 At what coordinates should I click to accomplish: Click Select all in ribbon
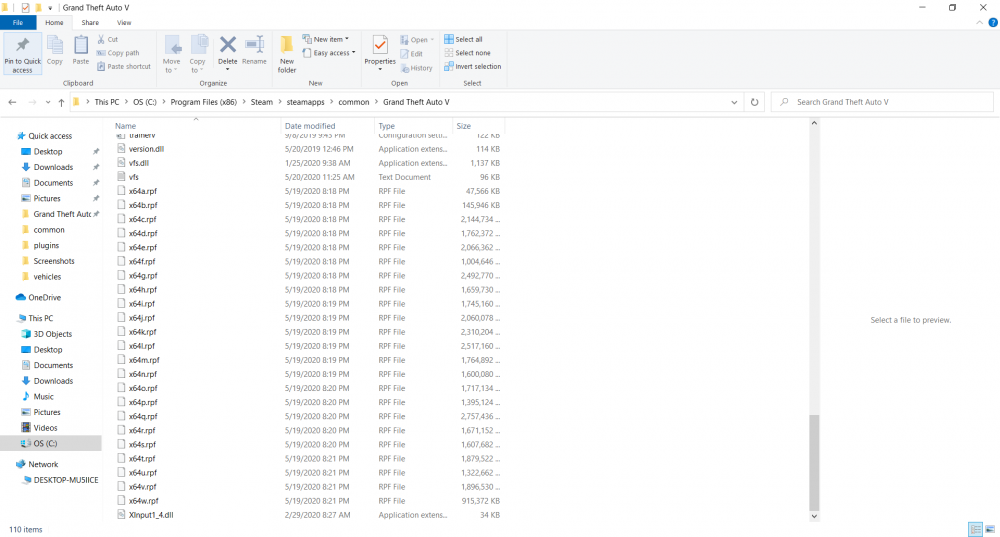pyautogui.click(x=468, y=39)
